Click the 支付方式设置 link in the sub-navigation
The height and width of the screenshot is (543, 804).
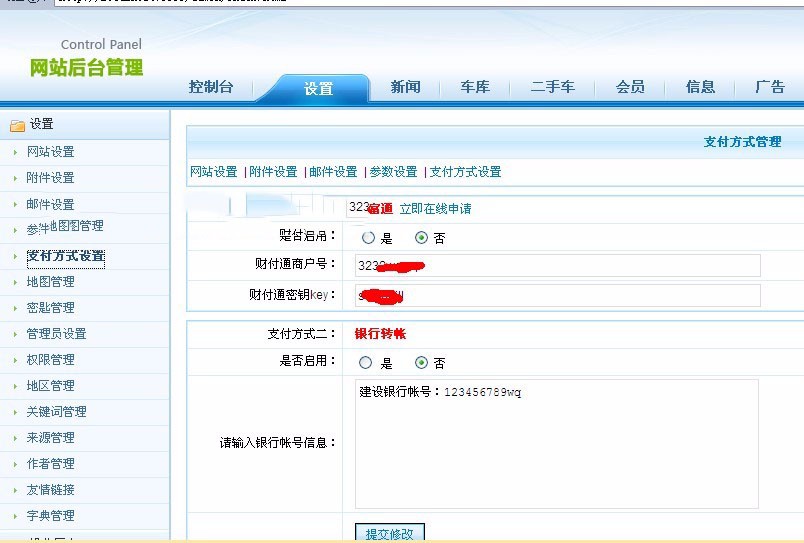point(465,172)
